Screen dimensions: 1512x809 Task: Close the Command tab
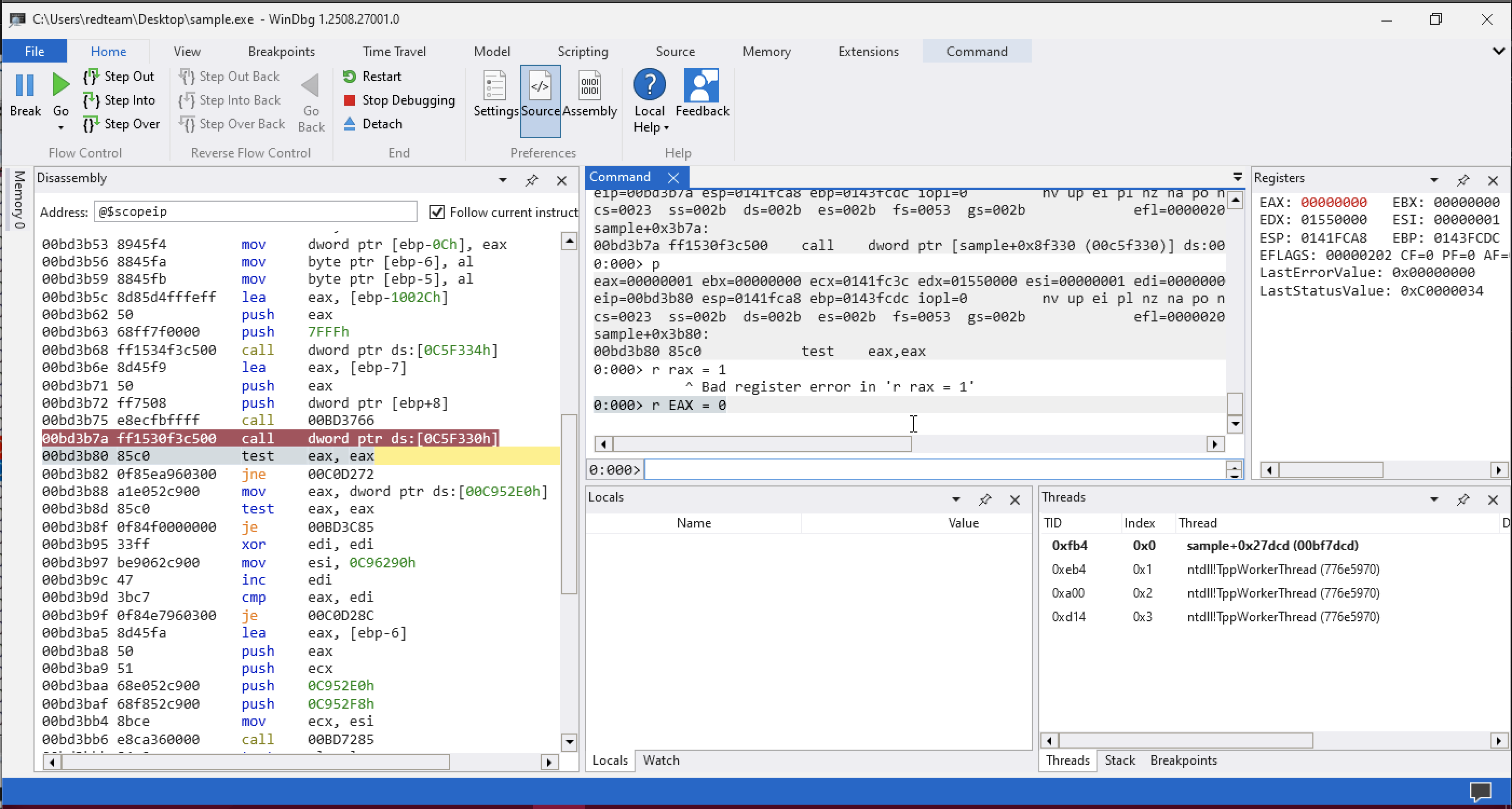pyautogui.click(x=673, y=177)
